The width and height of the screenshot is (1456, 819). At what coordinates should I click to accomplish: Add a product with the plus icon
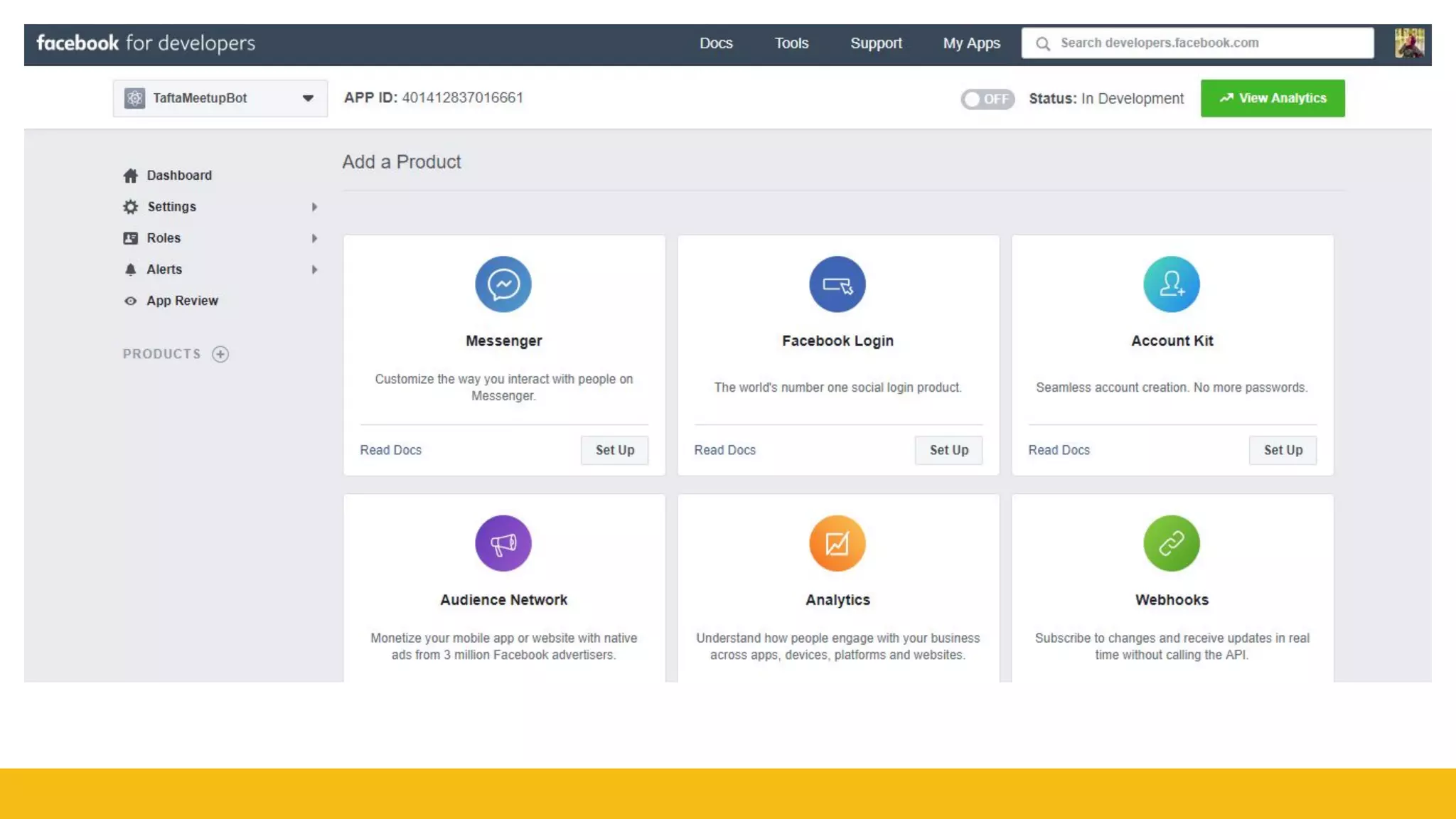(220, 354)
